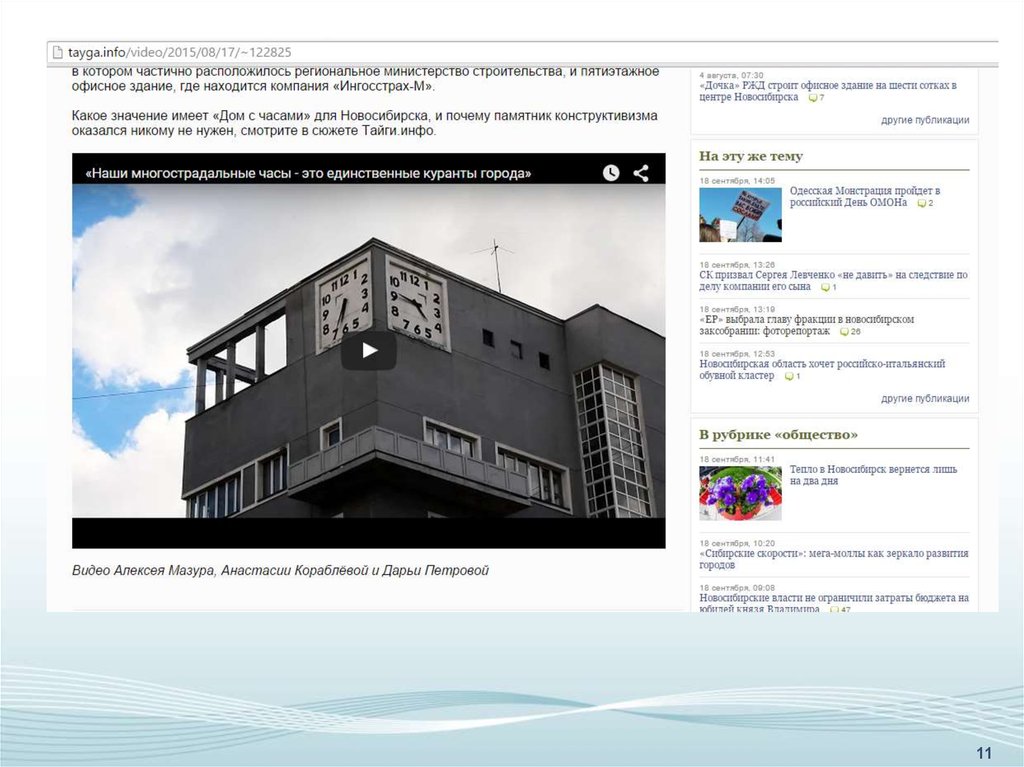Click comments icon after обувной кластер
Viewport: 1024px width, 767px height.
pos(789,376)
